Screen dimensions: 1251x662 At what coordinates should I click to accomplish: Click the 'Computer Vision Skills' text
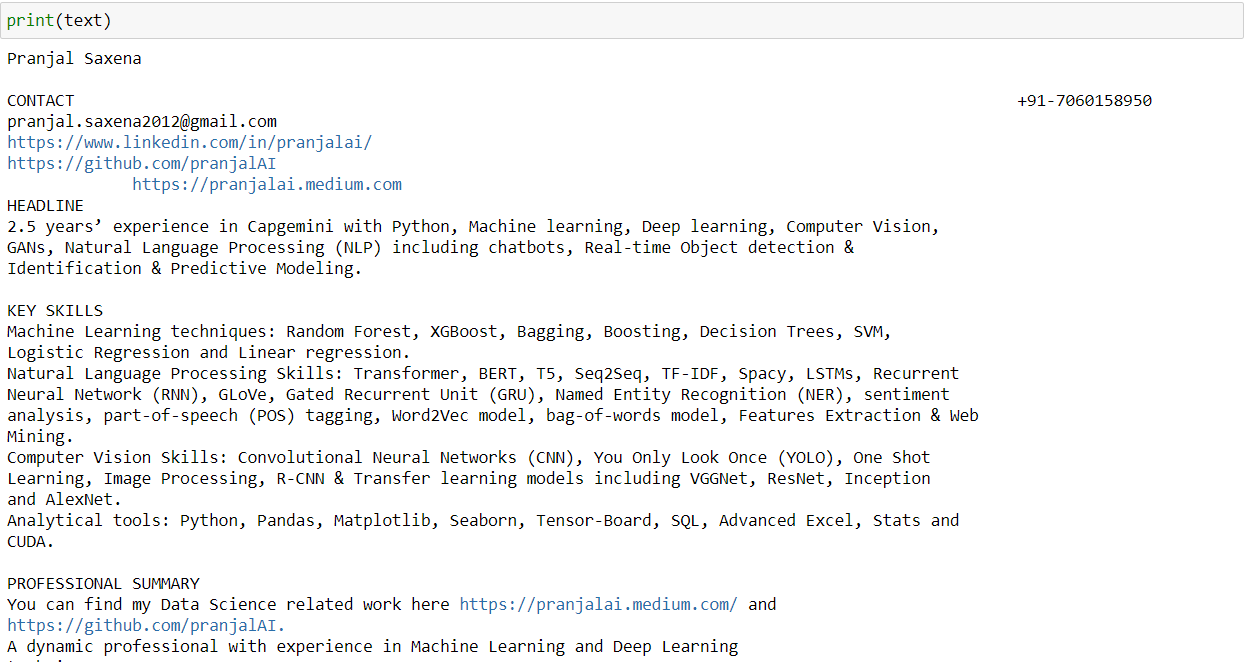point(117,457)
